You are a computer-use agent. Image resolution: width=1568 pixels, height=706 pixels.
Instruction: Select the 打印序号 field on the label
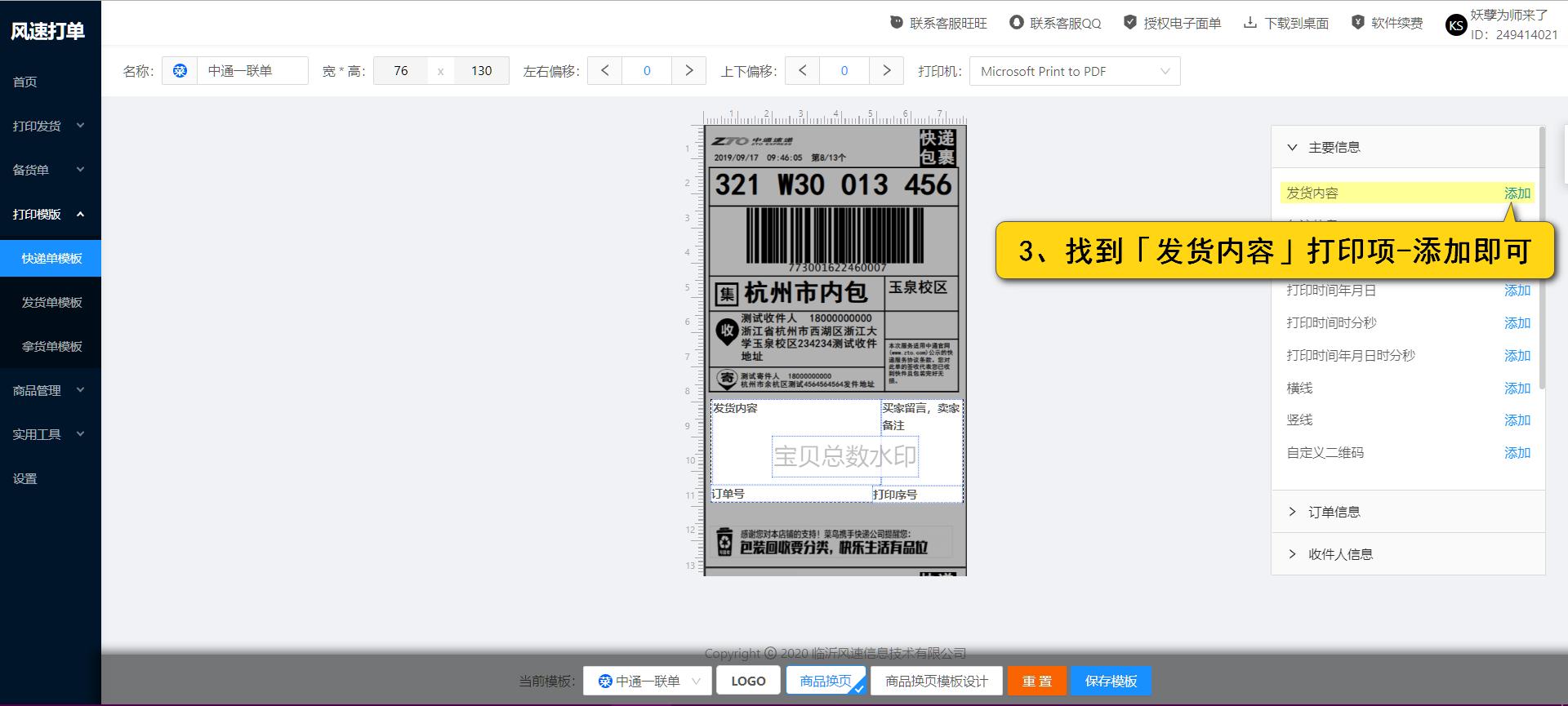(917, 494)
